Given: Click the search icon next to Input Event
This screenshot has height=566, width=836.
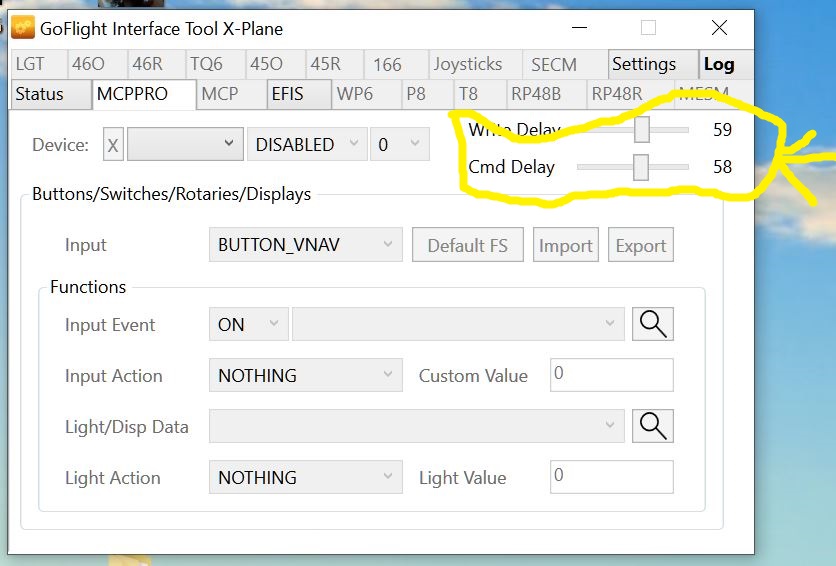Looking at the screenshot, I should click(x=652, y=324).
